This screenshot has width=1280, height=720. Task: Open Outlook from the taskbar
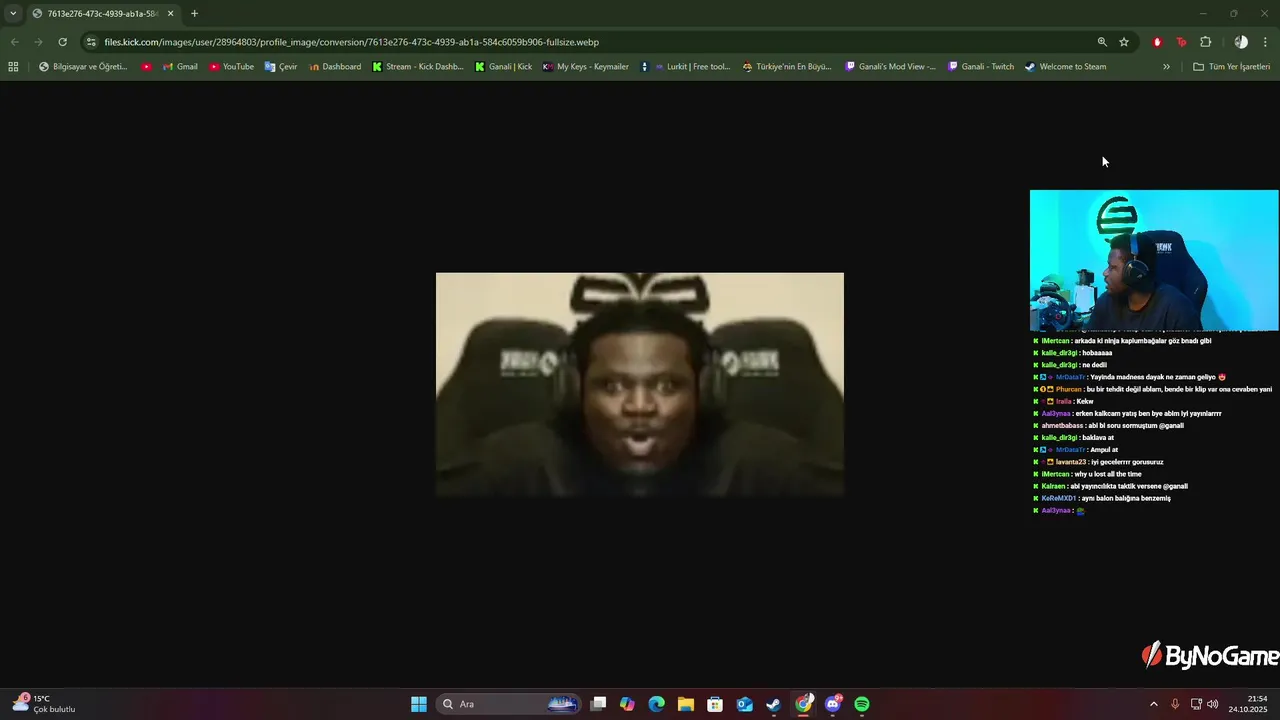pyautogui.click(x=744, y=704)
